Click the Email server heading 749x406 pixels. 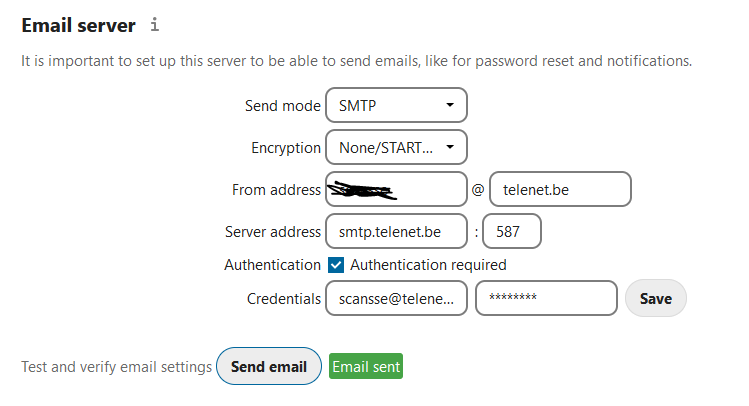pyautogui.click(x=78, y=24)
